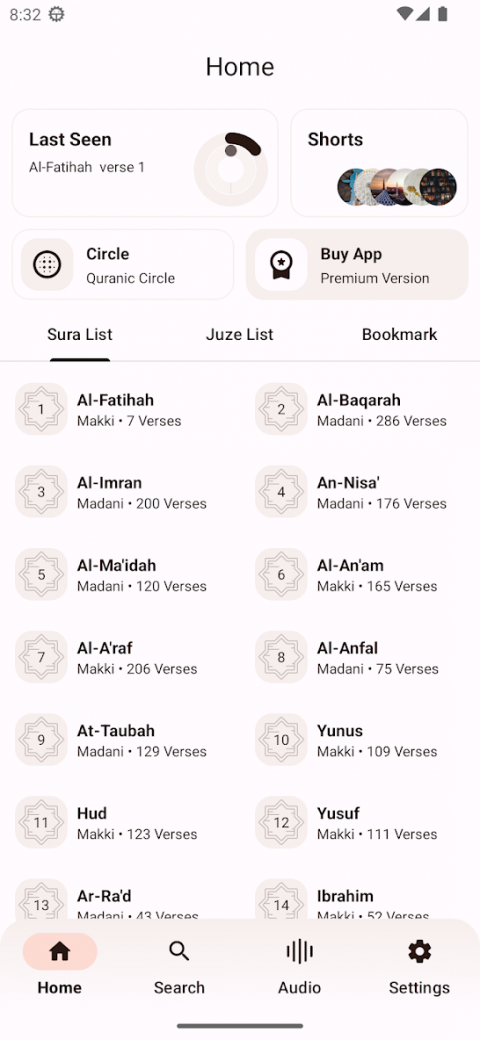Open the Last Seen Al-Fatihah card
Screen dimensions: 480x1040
pyautogui.click(x=145, y=163)
